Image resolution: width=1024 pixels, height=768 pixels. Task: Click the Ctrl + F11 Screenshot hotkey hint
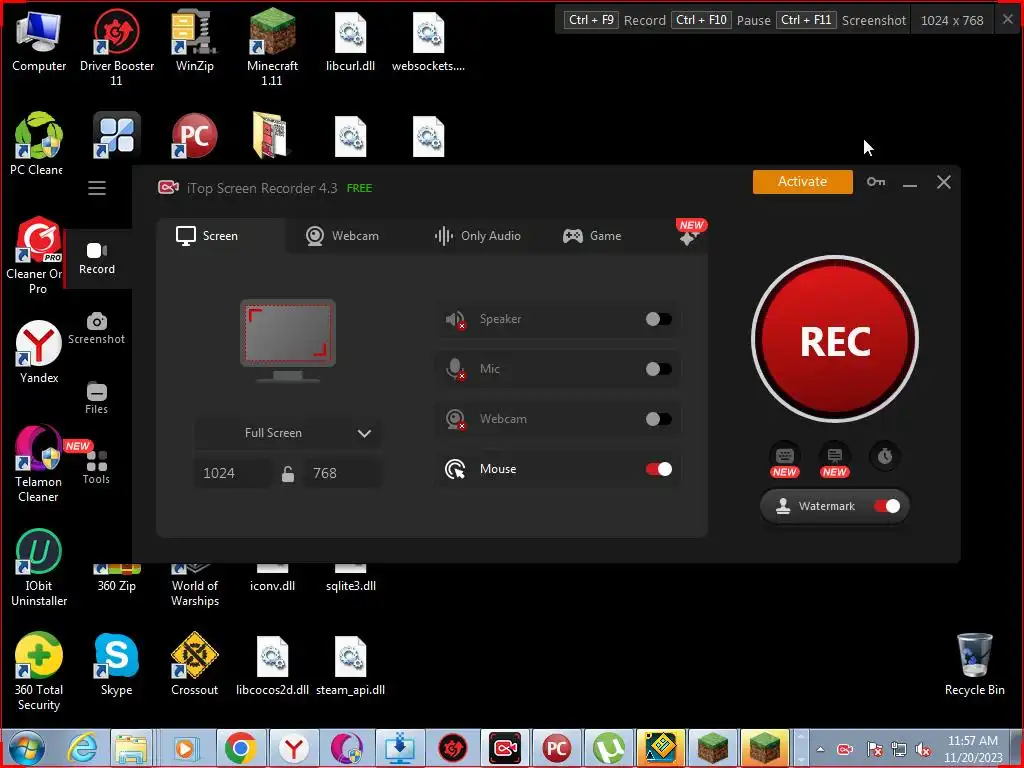tap(842, 20)
